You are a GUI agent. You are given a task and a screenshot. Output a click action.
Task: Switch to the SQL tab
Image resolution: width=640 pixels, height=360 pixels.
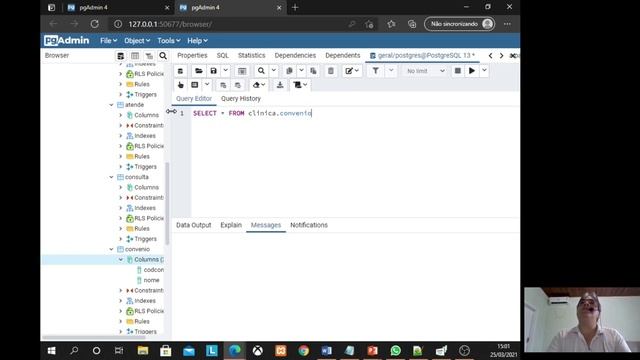coord(222,56)
